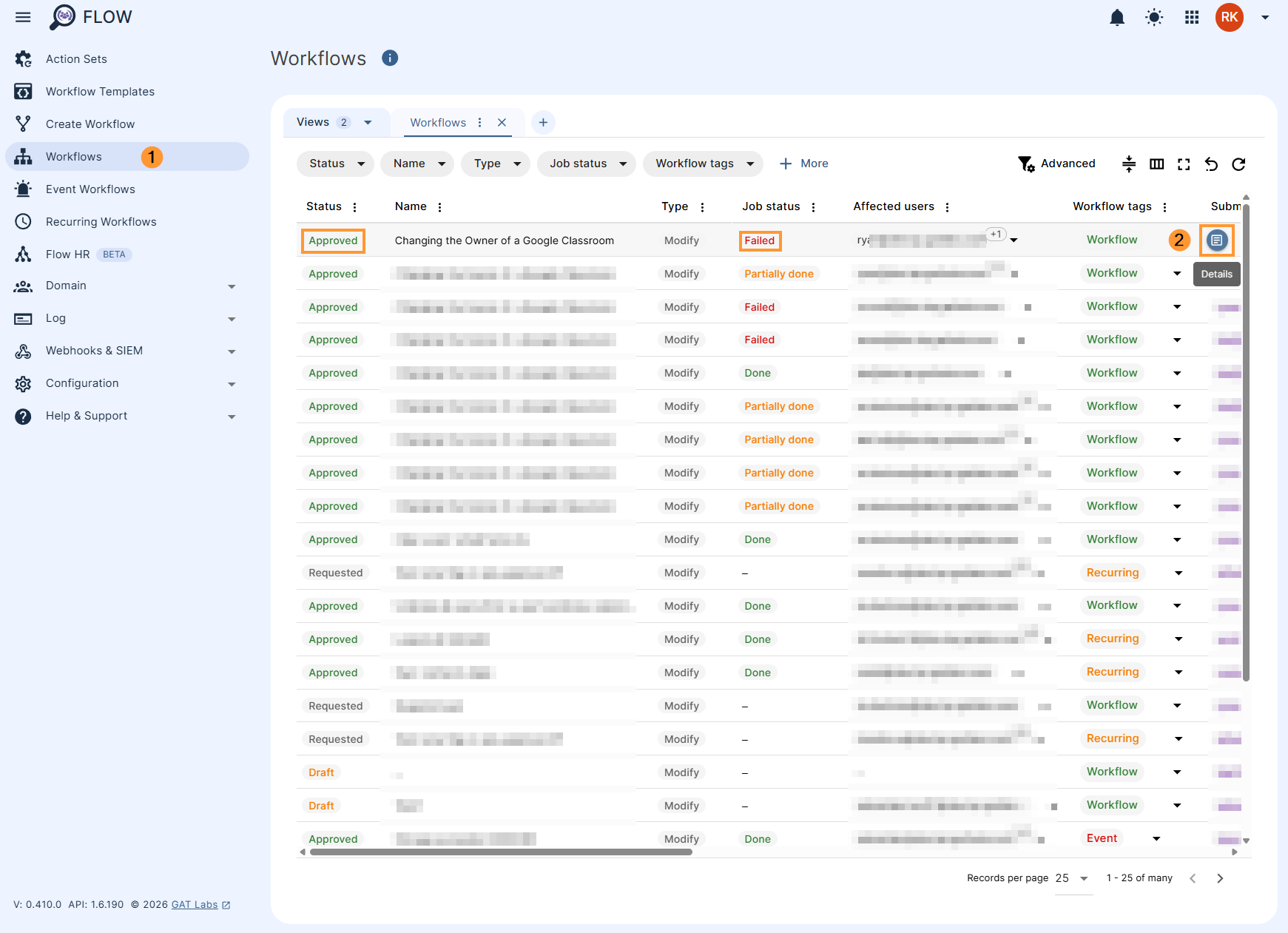This screenshot has height=933, width=1288.
Task: Toggle light/dark theme with sun icon
Action: (1154, 17)
